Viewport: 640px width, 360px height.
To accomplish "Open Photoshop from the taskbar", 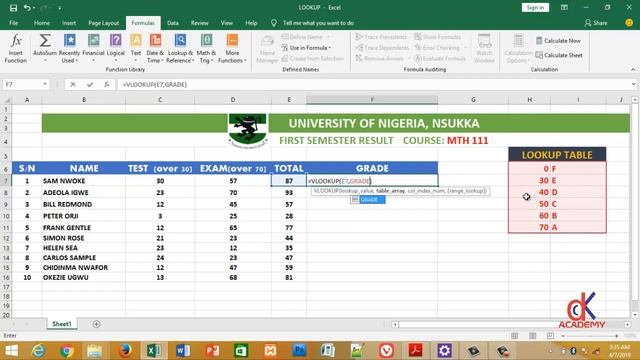I will (x=299, y=351).
